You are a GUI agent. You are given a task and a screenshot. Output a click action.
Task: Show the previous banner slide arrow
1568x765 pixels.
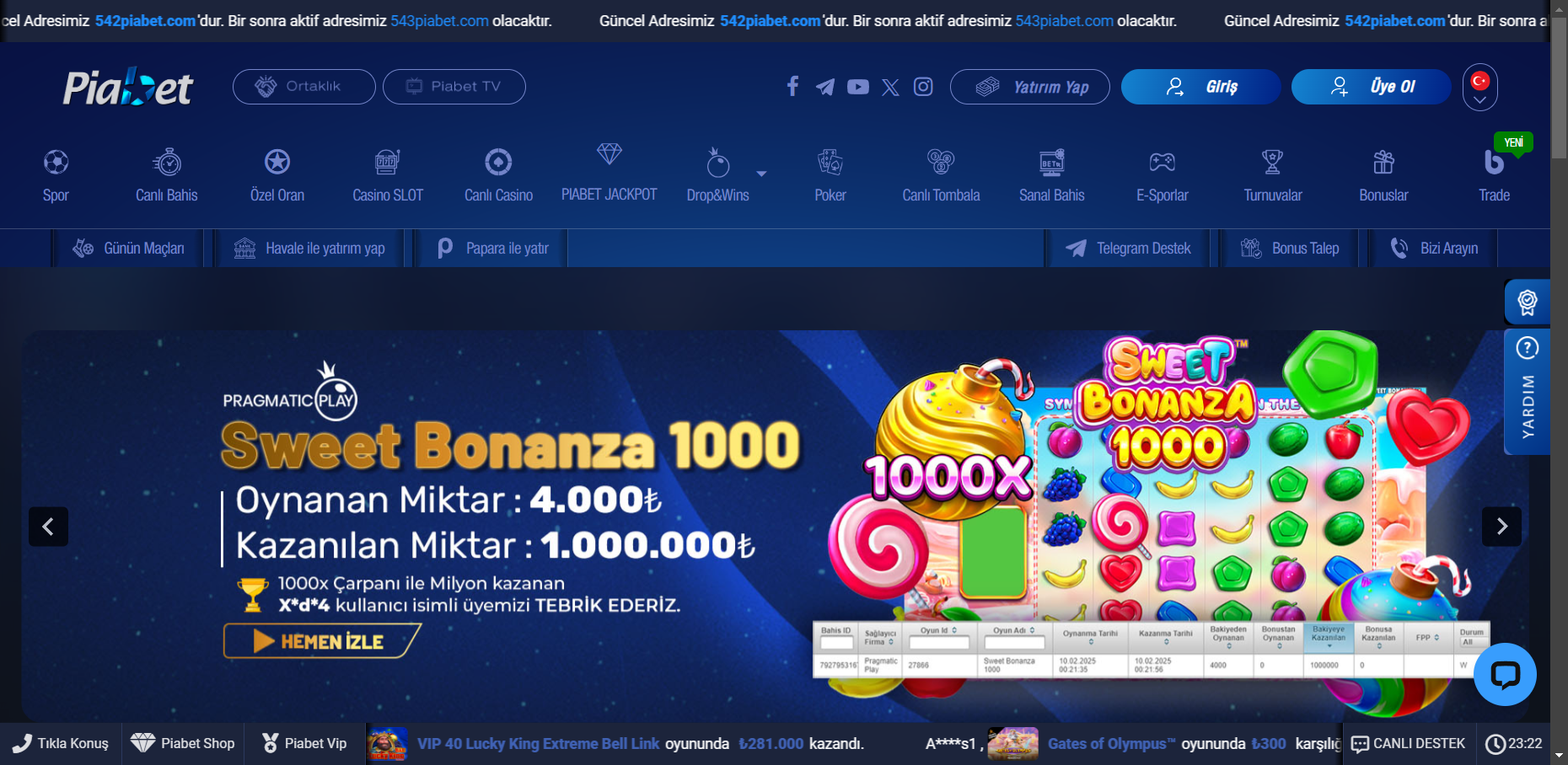pos(48,527)
